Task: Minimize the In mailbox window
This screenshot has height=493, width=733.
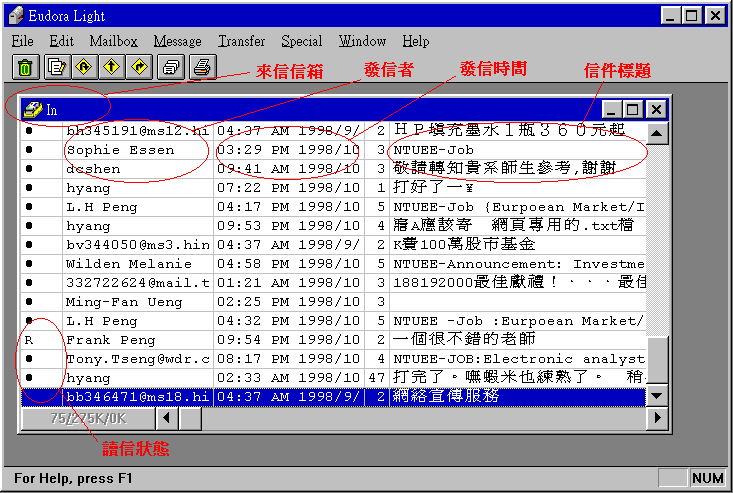Action: pos(611,110)
